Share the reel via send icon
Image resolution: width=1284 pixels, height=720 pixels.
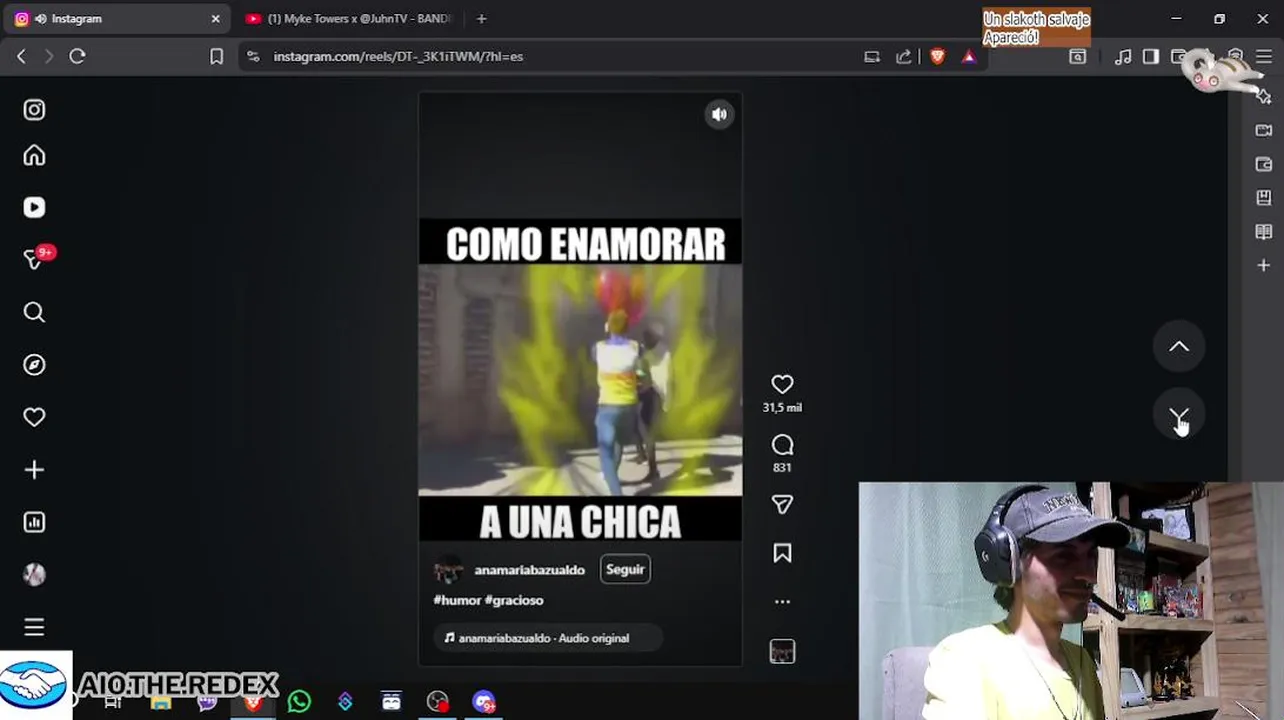782,505
